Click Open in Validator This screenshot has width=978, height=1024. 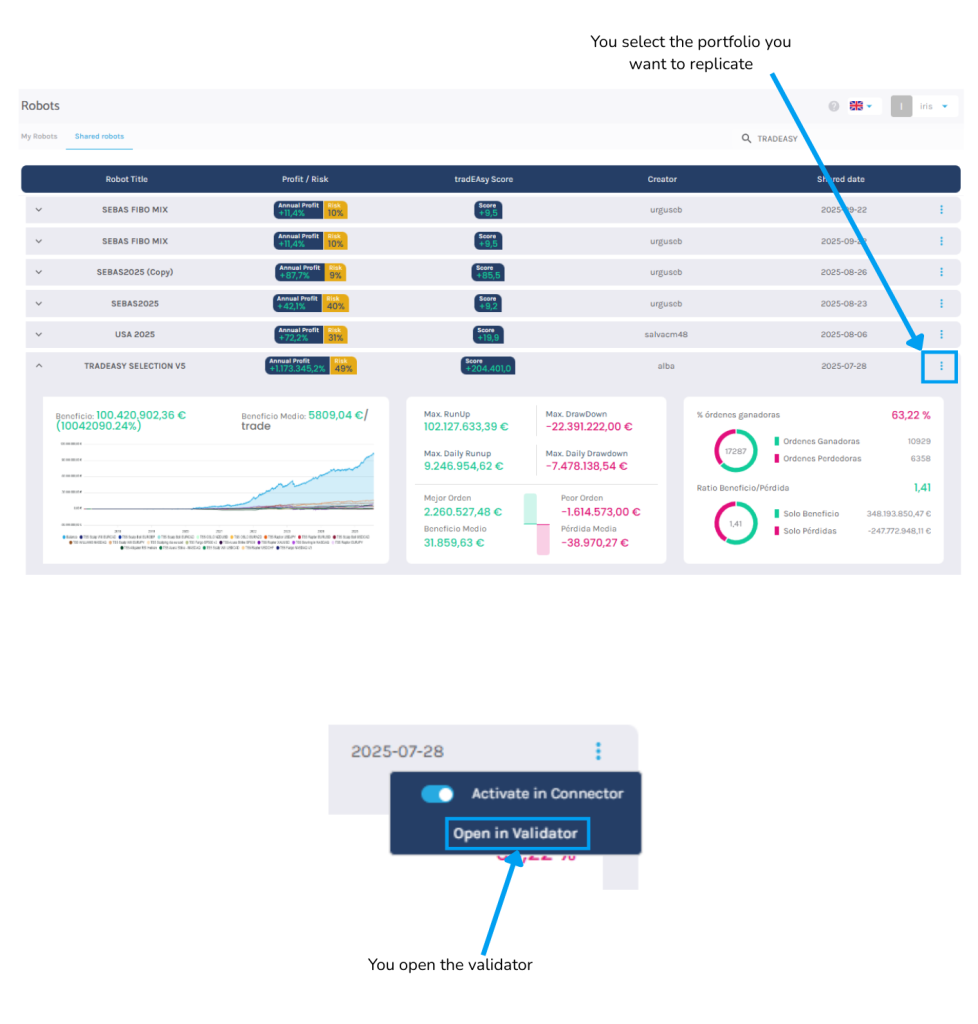tap(515, 833)
